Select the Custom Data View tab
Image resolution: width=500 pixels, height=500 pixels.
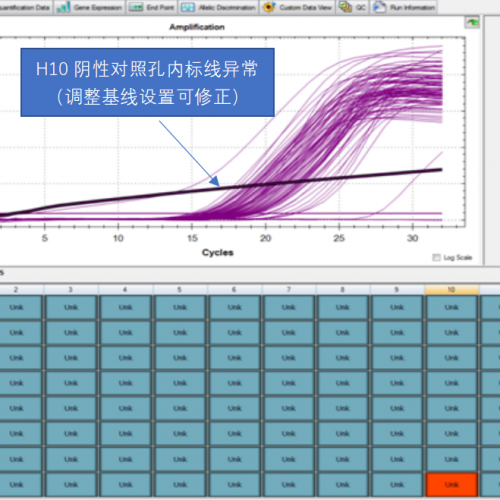[297, 7]
